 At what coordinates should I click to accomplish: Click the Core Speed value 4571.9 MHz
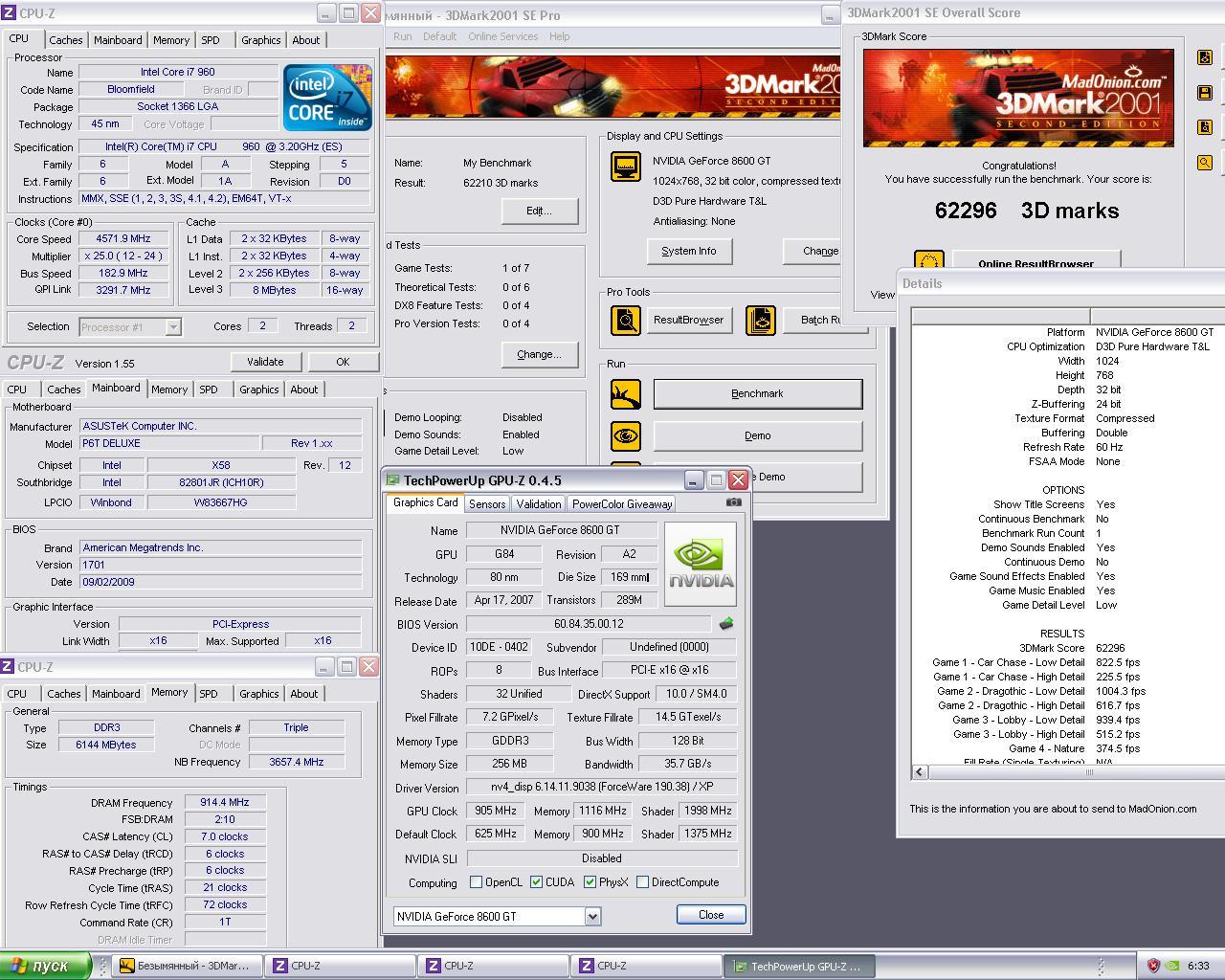(x=123, y=239)
